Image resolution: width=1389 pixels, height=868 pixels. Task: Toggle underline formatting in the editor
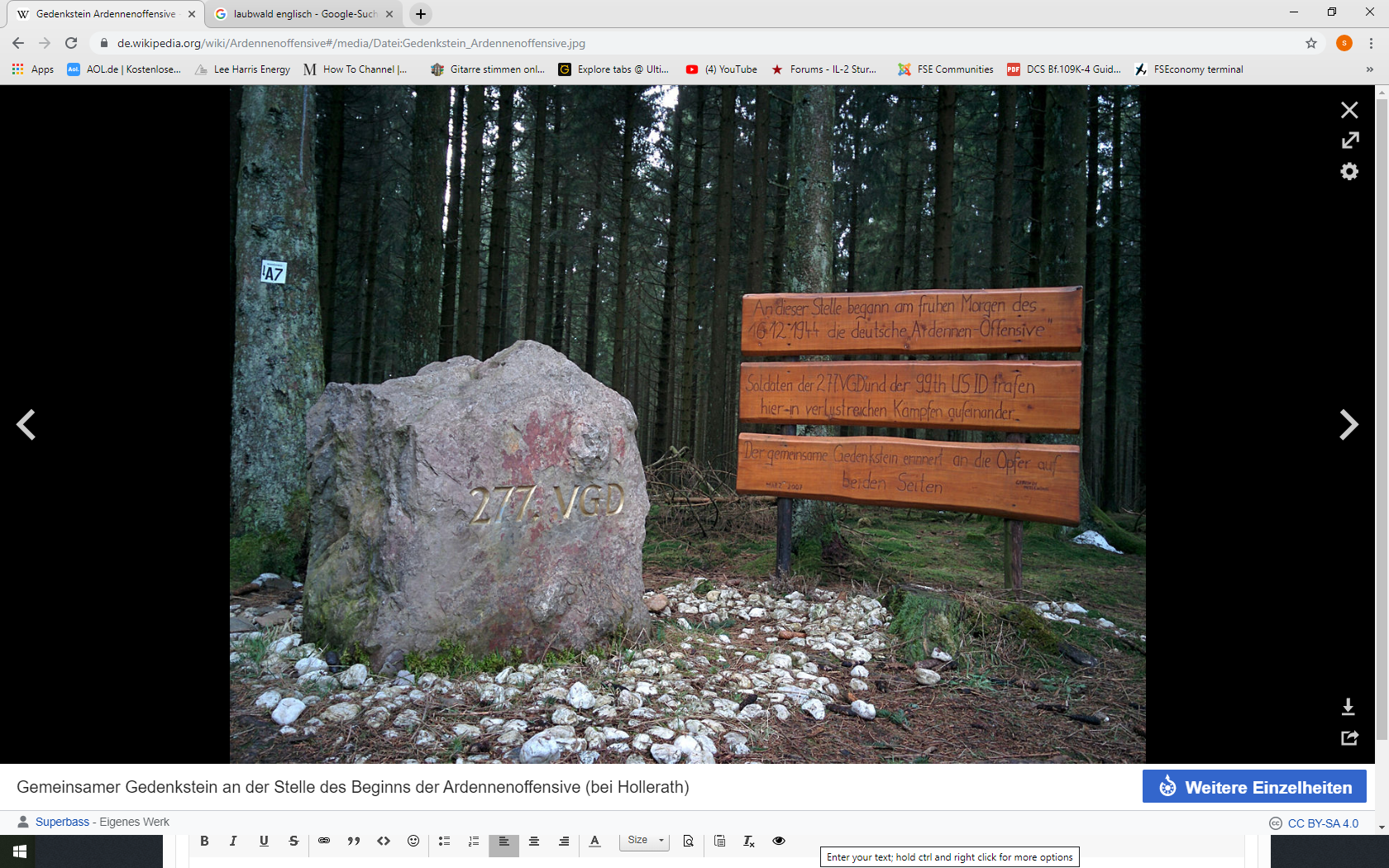264,841
